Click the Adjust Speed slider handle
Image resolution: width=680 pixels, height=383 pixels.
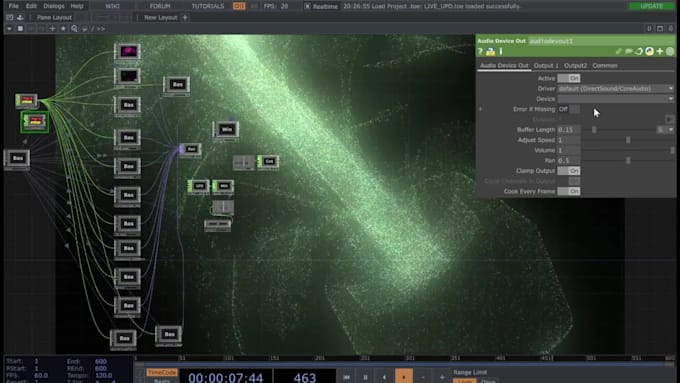(x=628, y=140)
